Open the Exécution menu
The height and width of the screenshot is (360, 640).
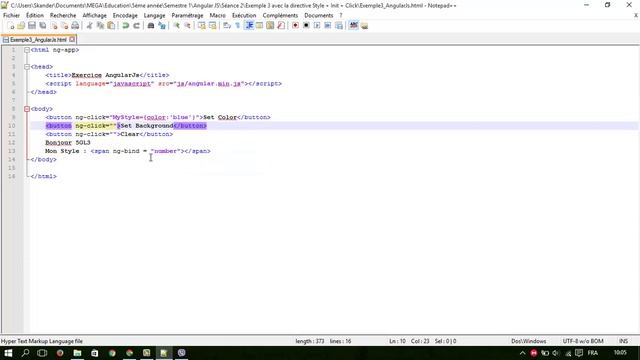point(244,15)
